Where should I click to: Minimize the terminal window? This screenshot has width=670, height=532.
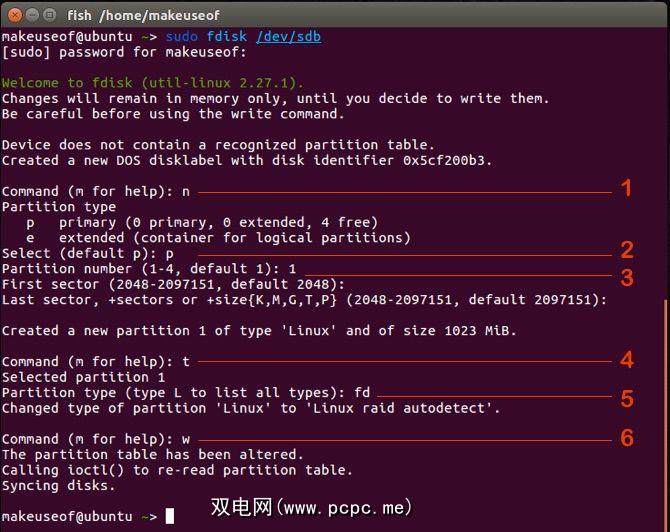(x=30, y=14)
